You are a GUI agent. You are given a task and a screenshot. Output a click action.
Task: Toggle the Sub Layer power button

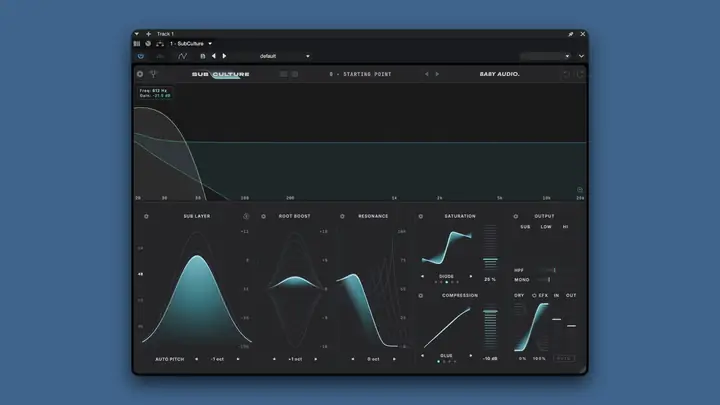point(146,216)
